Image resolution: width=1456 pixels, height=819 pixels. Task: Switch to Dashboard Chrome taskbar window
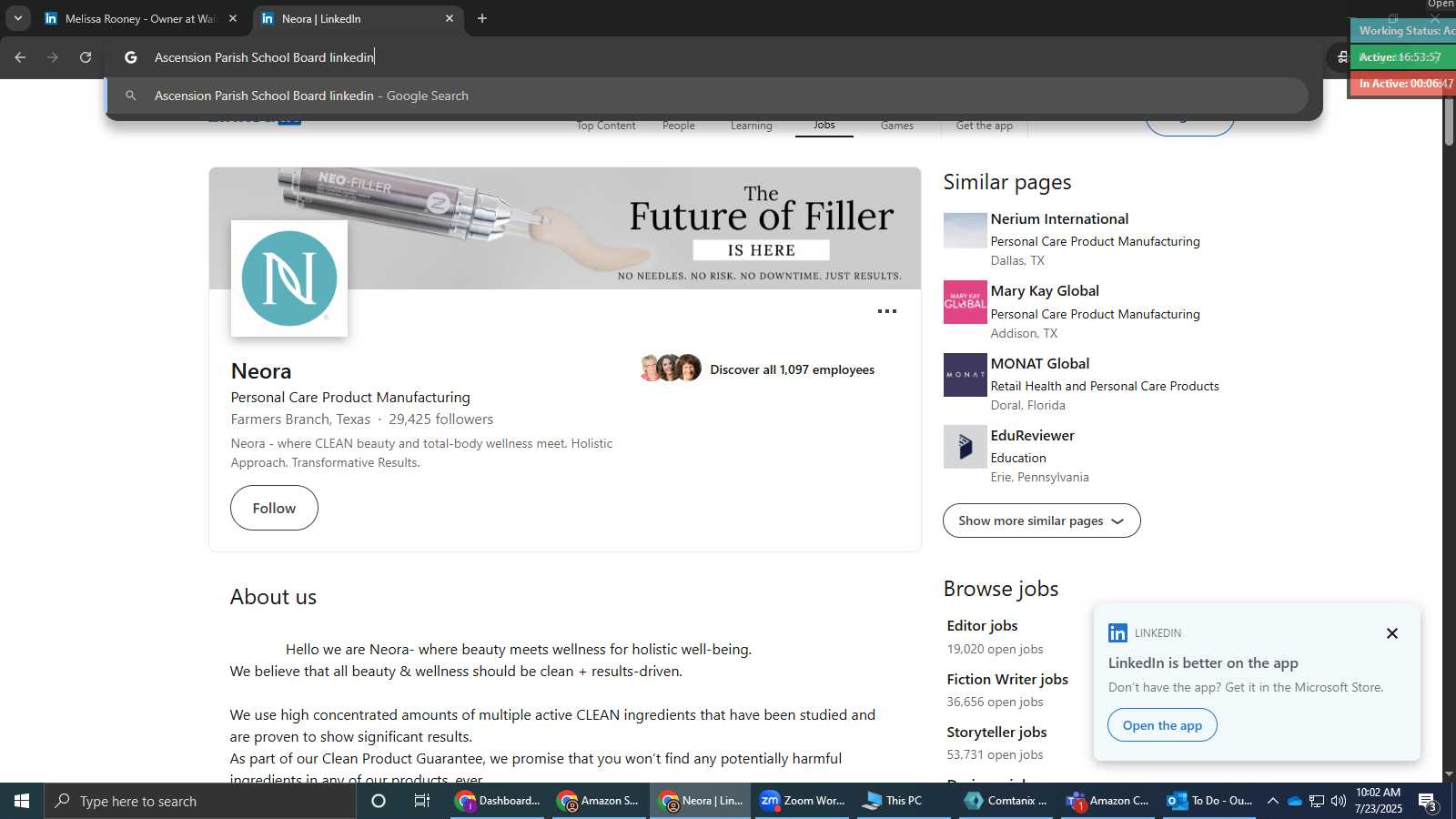[498, 801]
